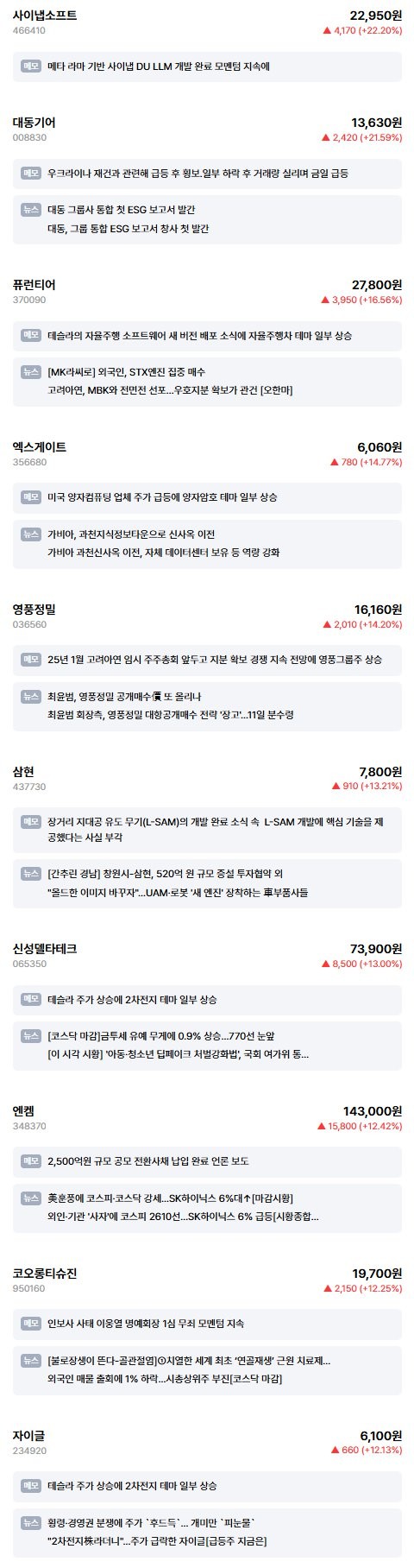Open news '2차전지株라더니…주가 급락한 자이글'

coord(157,1540)
